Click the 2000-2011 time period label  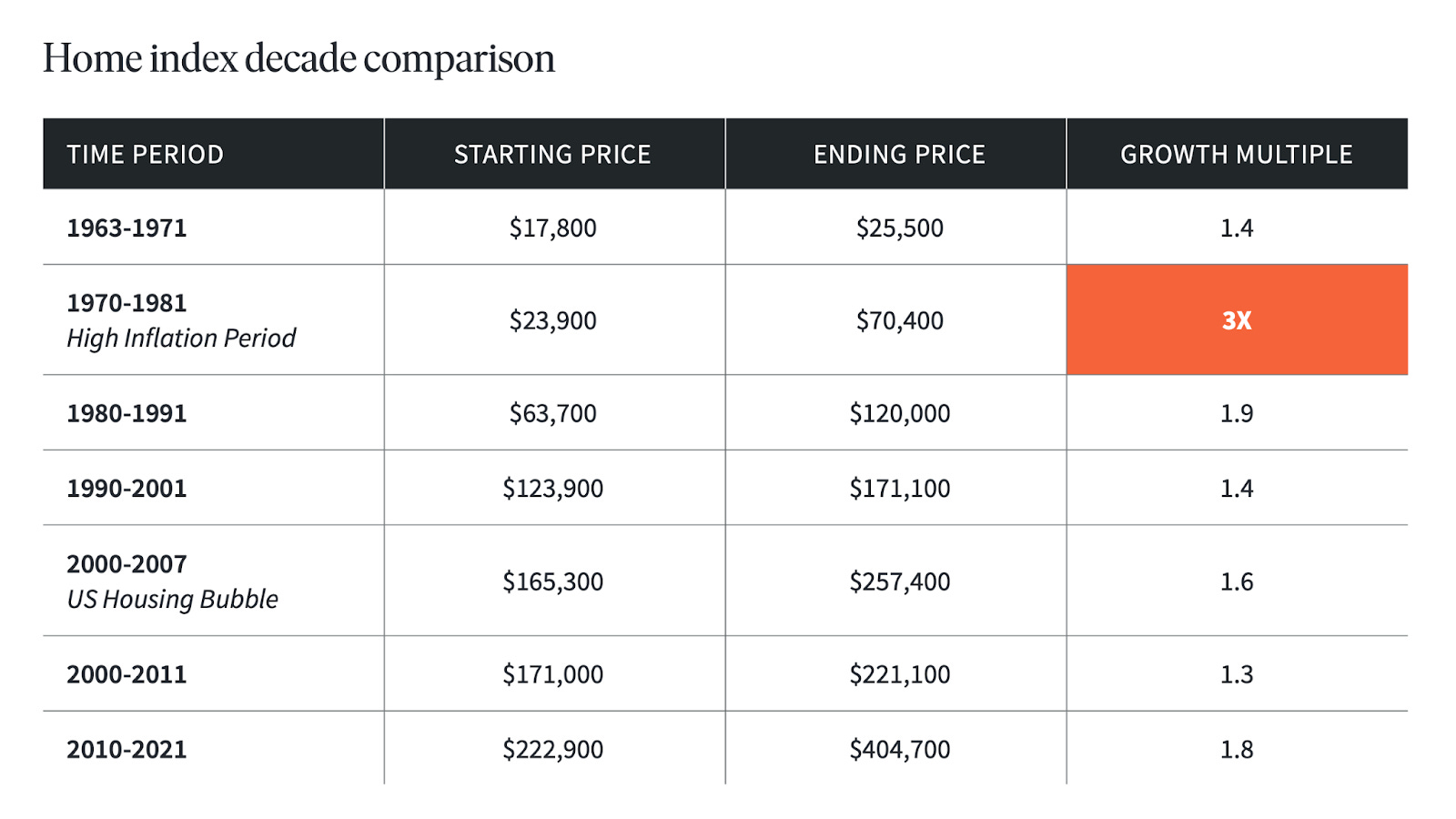[x=126, y=675]
